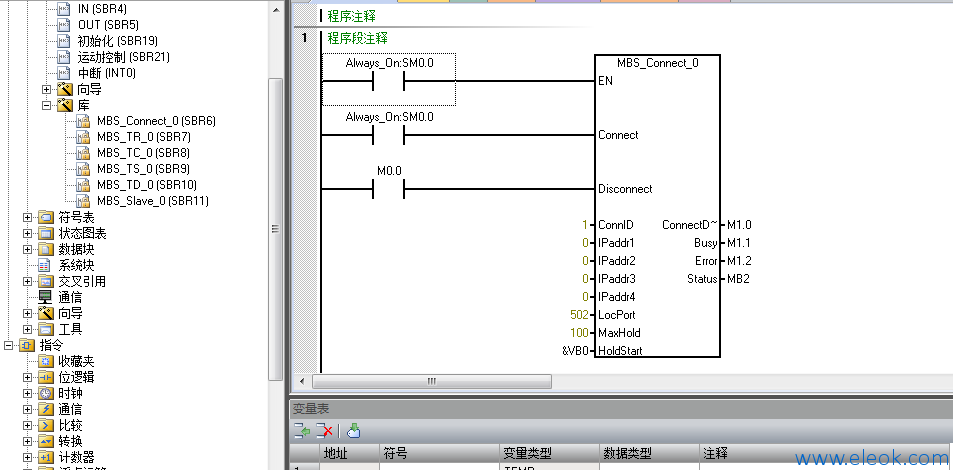The height and width of the screenshot is (470, 953).
Task: Select the 收藏夹 favorites folder icon
Action: coord(45,361)
